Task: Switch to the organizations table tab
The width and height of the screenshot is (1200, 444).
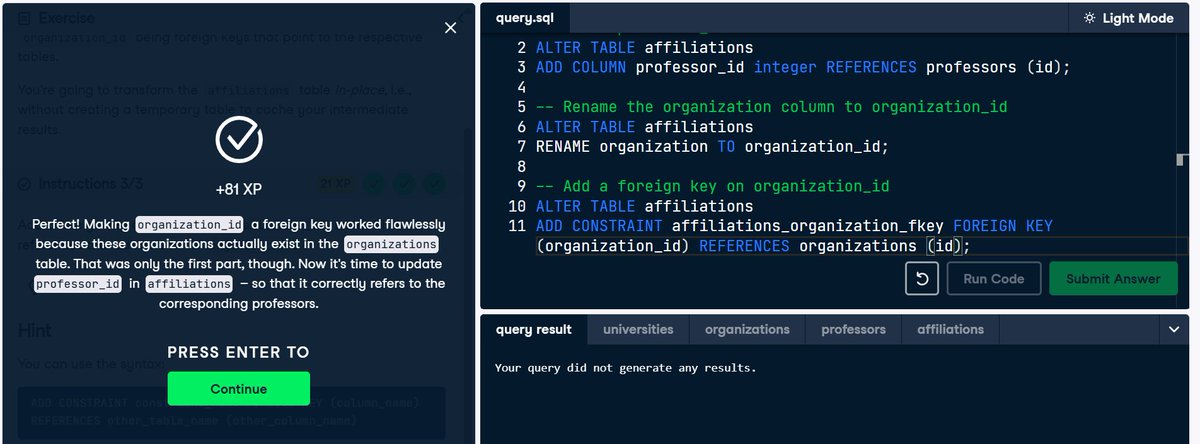Action: point(747,329)
